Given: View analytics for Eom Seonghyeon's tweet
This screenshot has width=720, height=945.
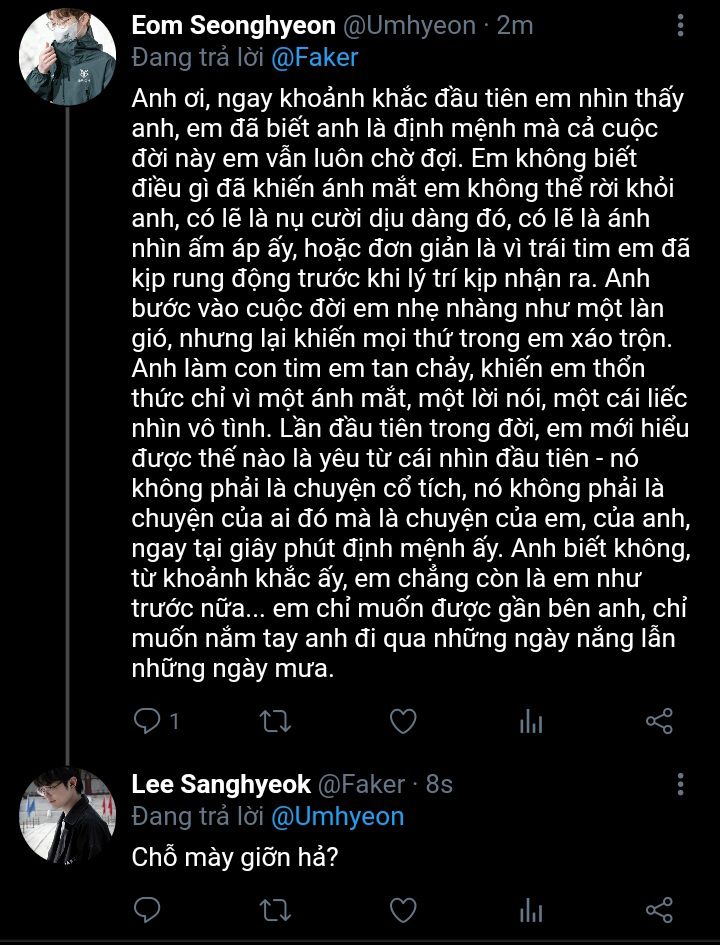Looking at the screenshot, I should [x=531, y=721].
